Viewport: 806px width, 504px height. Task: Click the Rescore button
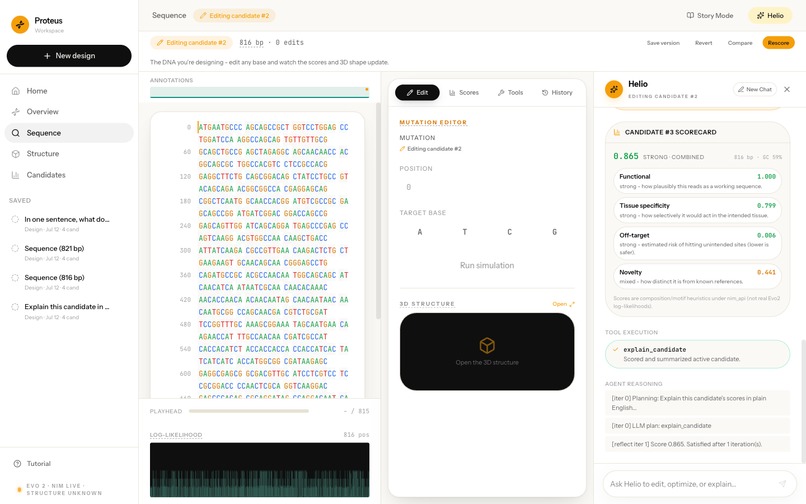[x=778, y=43]
